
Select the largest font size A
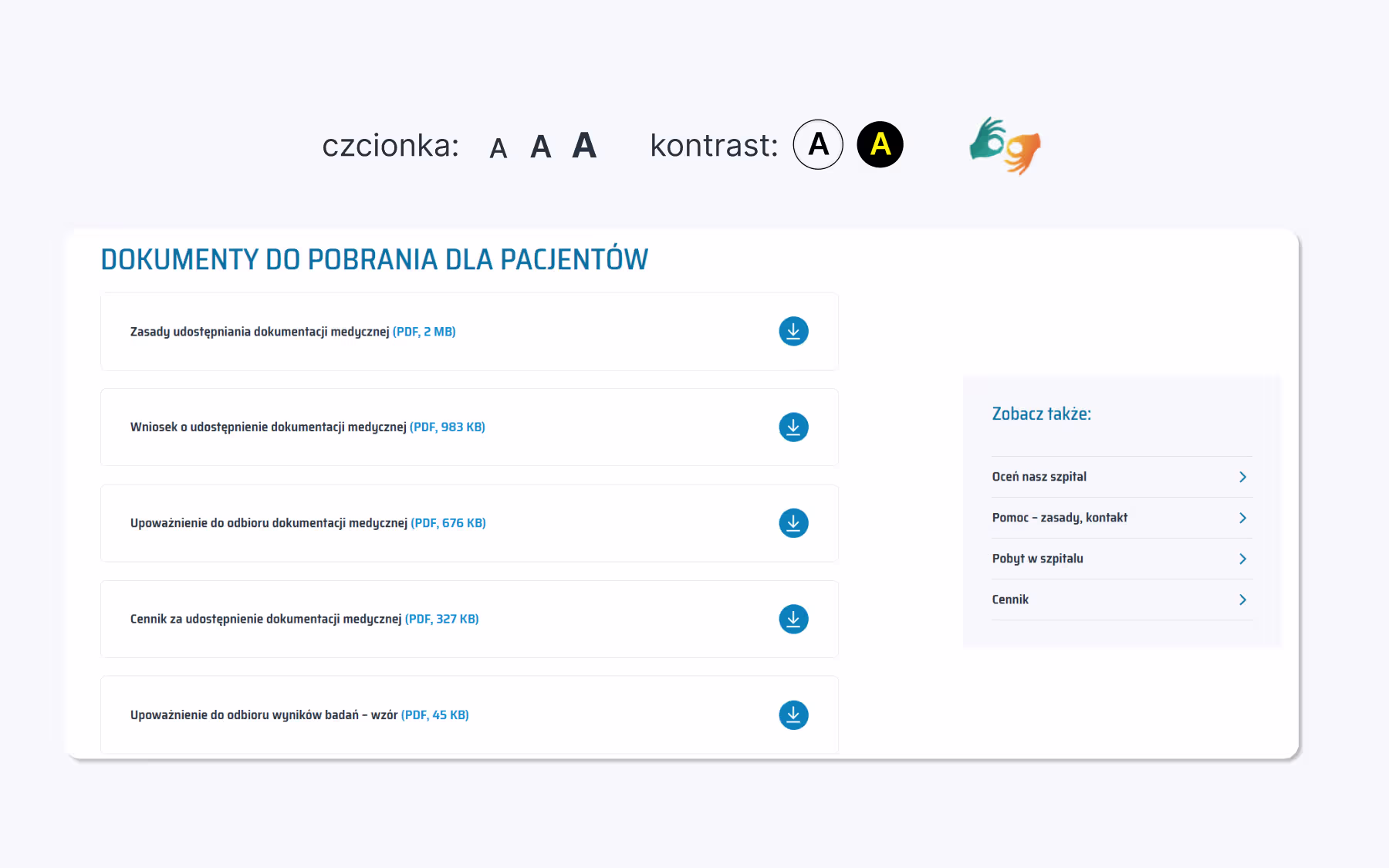[x=584, y=145]
